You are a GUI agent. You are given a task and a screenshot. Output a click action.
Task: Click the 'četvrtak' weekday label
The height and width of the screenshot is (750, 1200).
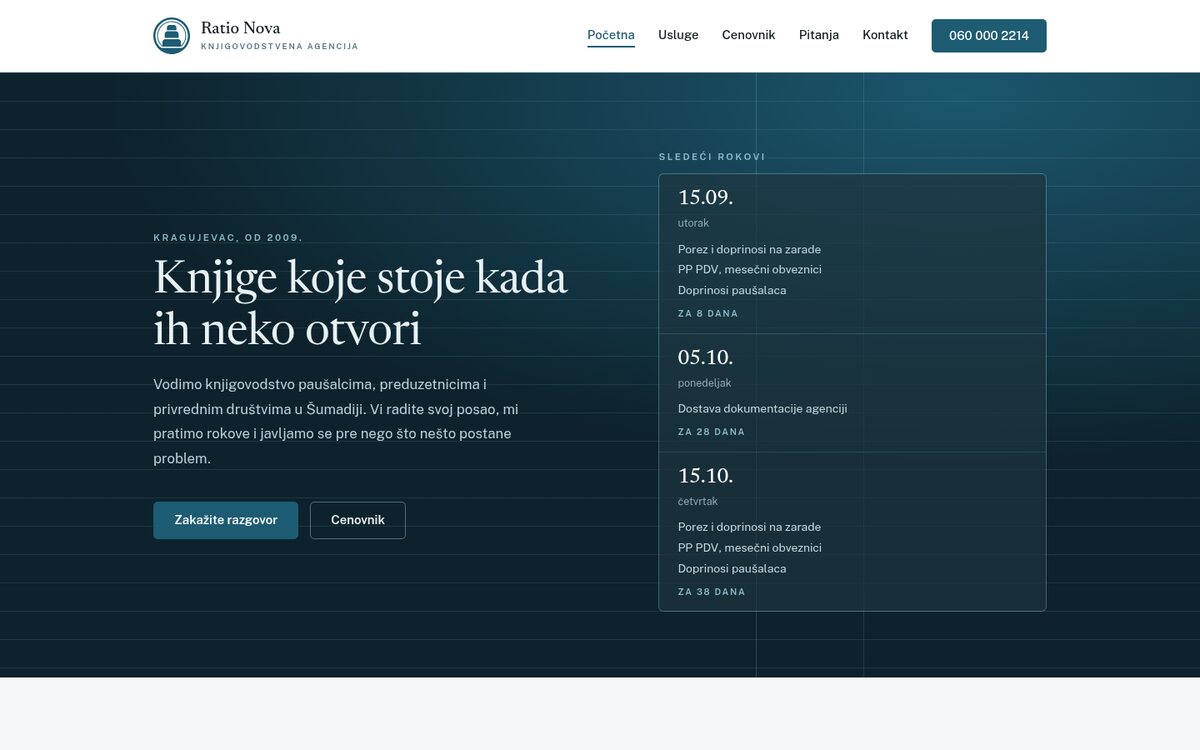coord(698,501)
